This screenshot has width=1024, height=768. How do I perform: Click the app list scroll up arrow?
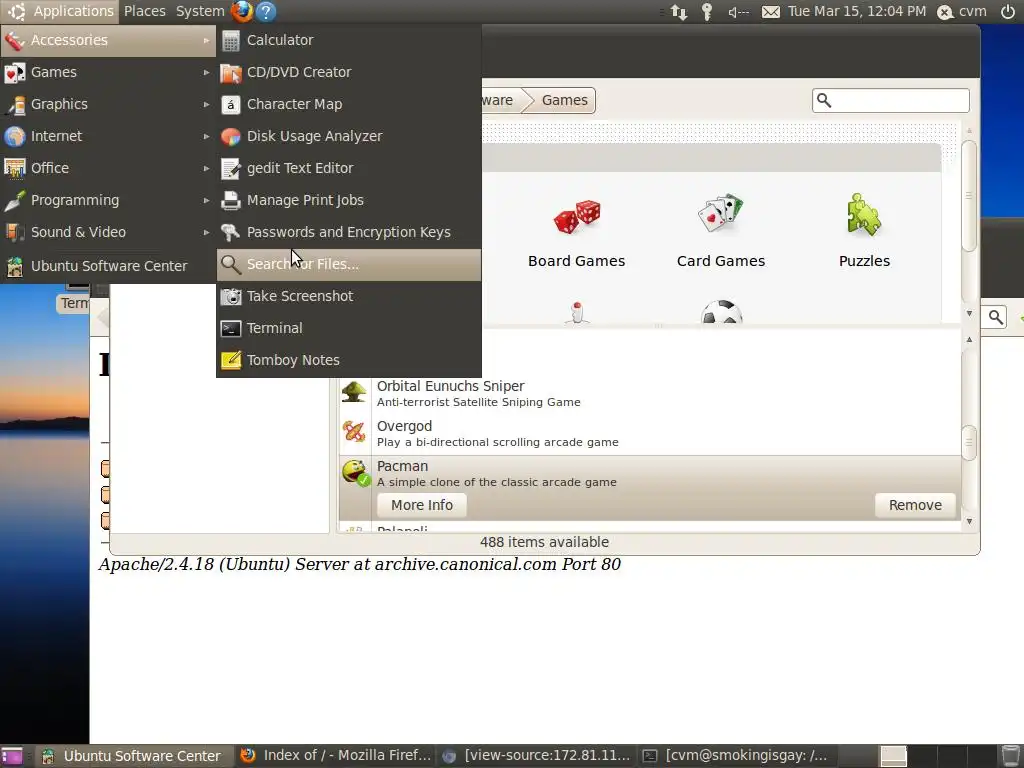coord(969,339)
